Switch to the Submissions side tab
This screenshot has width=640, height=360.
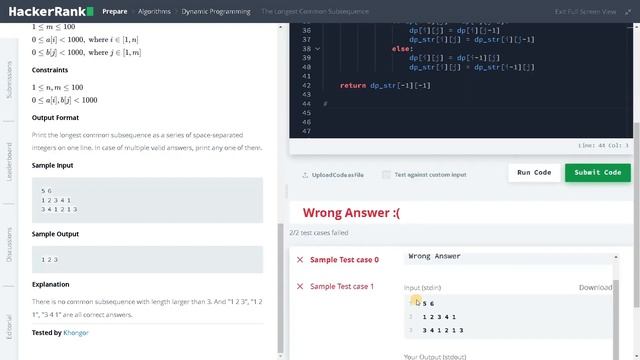click(9, 80)
